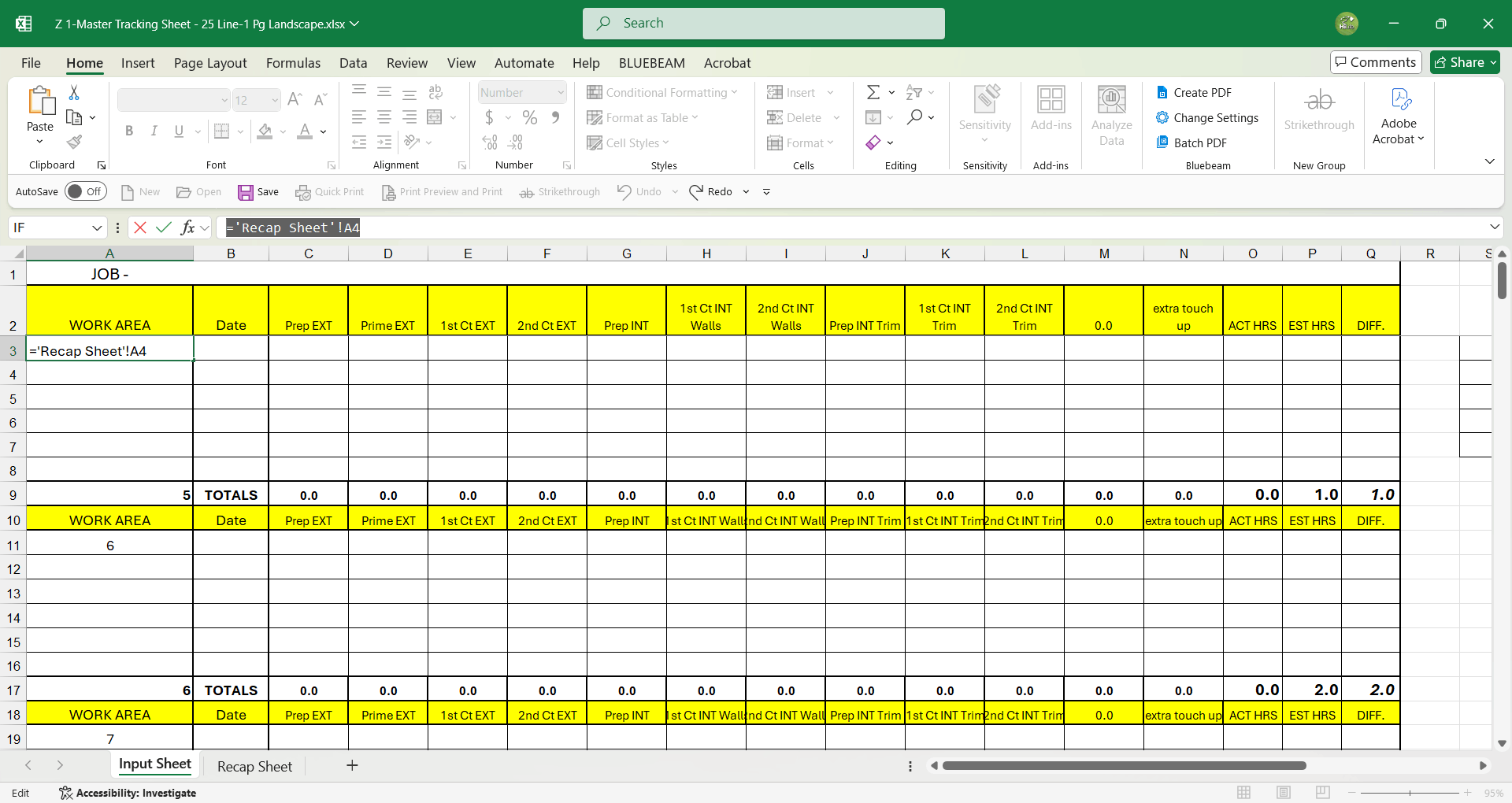Click the Format Painter brush icon

[x=74, y=142]
